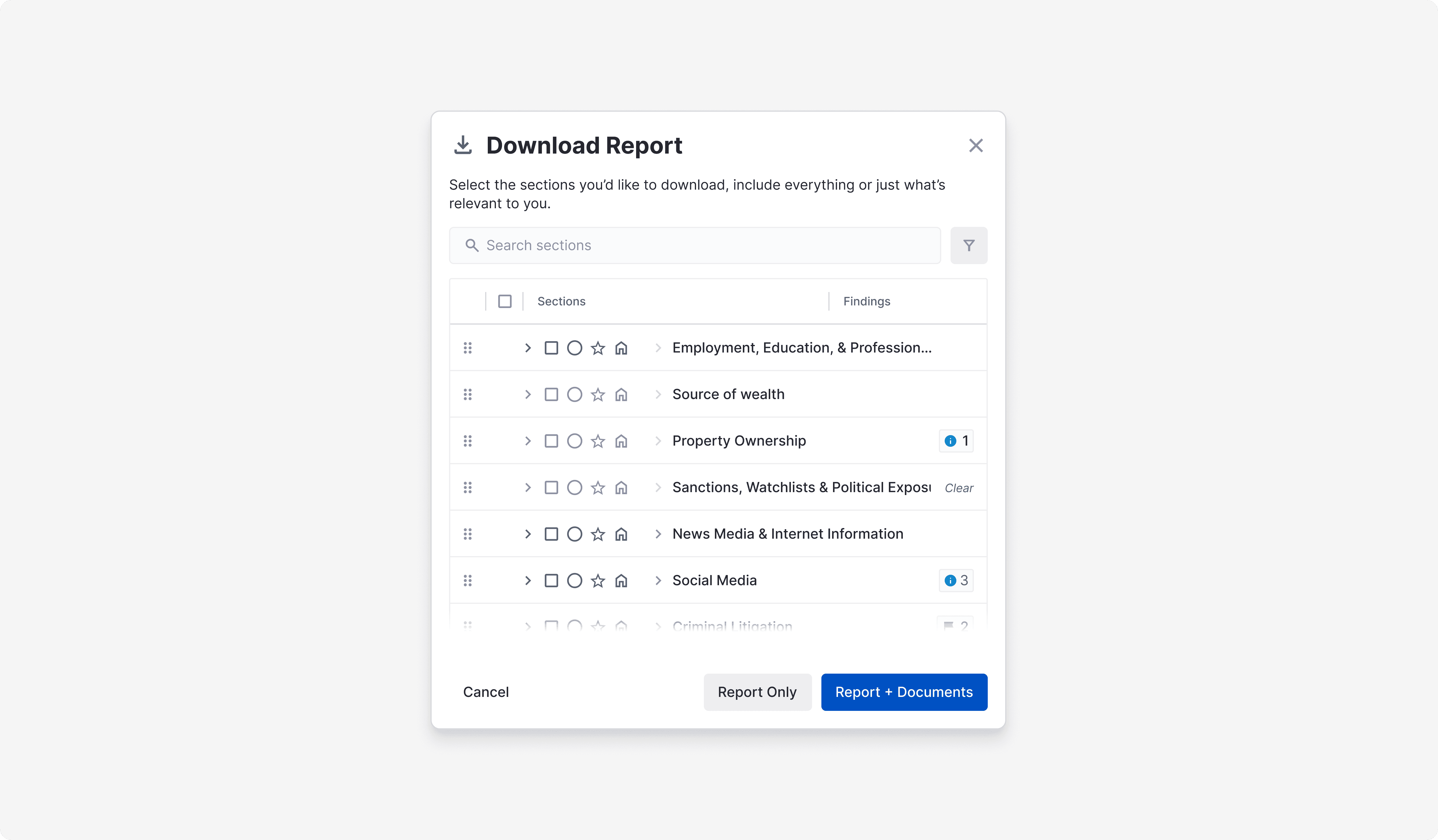Screen dimensions: 1438x840
Task: Select the radio circle in the Property Ownership row
Action: click(574, 441)
